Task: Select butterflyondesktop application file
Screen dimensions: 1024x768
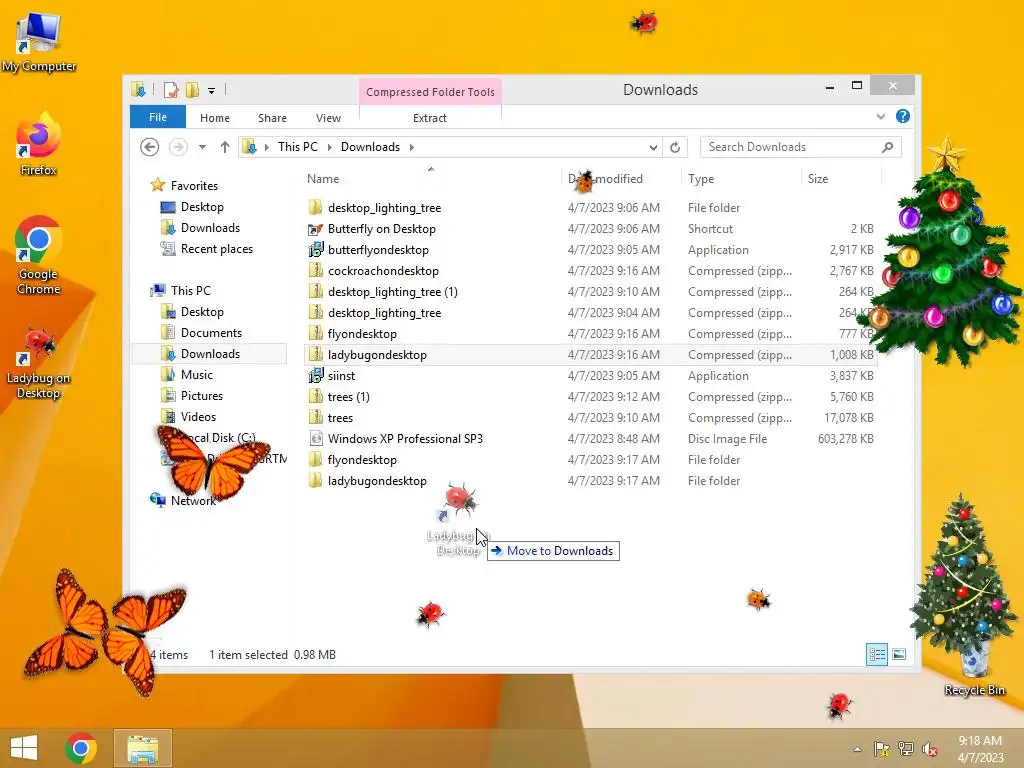Action: click(x=378, y=249)
